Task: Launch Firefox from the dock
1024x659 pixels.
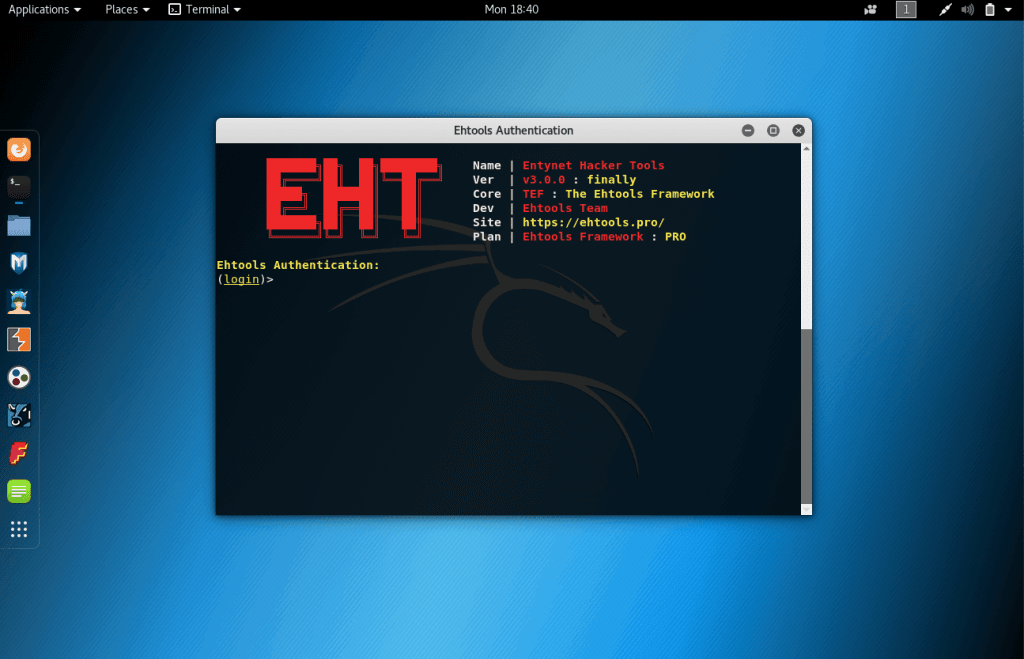Action: click(x=19, y=150)
